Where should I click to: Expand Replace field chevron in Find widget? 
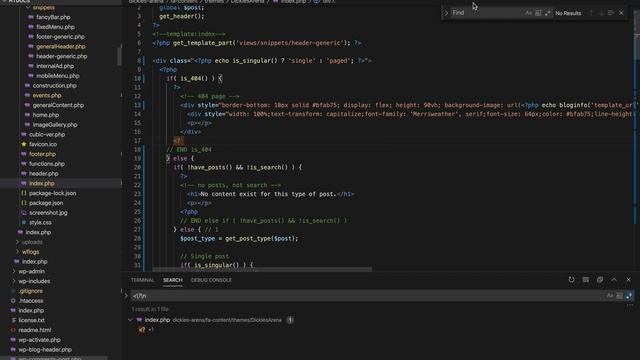coord(446,13)
